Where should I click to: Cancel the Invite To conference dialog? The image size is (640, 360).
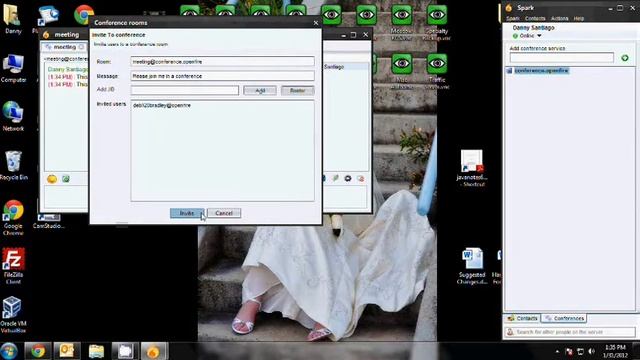pos(224,213)
